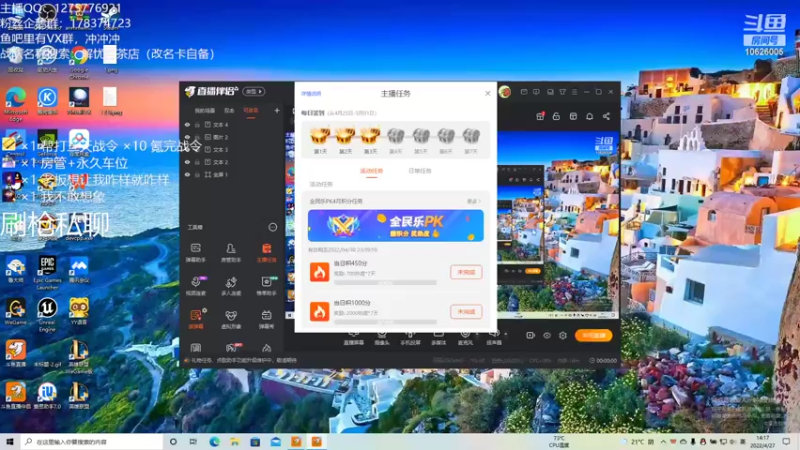The width and height of the screenshot is (800, 450).
Task: Switch to the 活动任务 tab
Action: click(x=371, y=171)
